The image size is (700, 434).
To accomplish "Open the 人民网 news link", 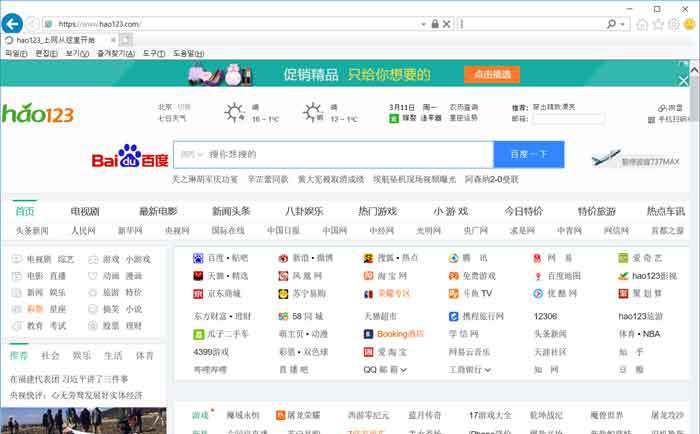I will pos(83,231).
